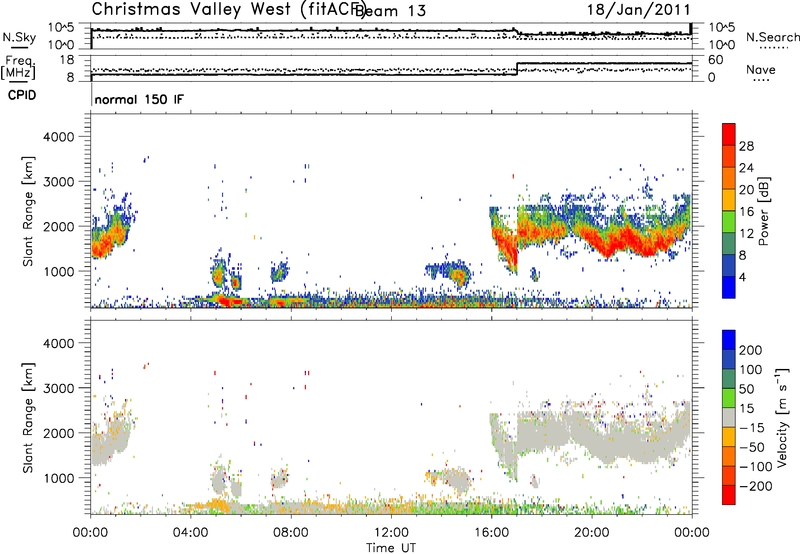800x554 pixels.
Task: Click the 50 label on velocity colorbar
Action: tap(746, 389)
